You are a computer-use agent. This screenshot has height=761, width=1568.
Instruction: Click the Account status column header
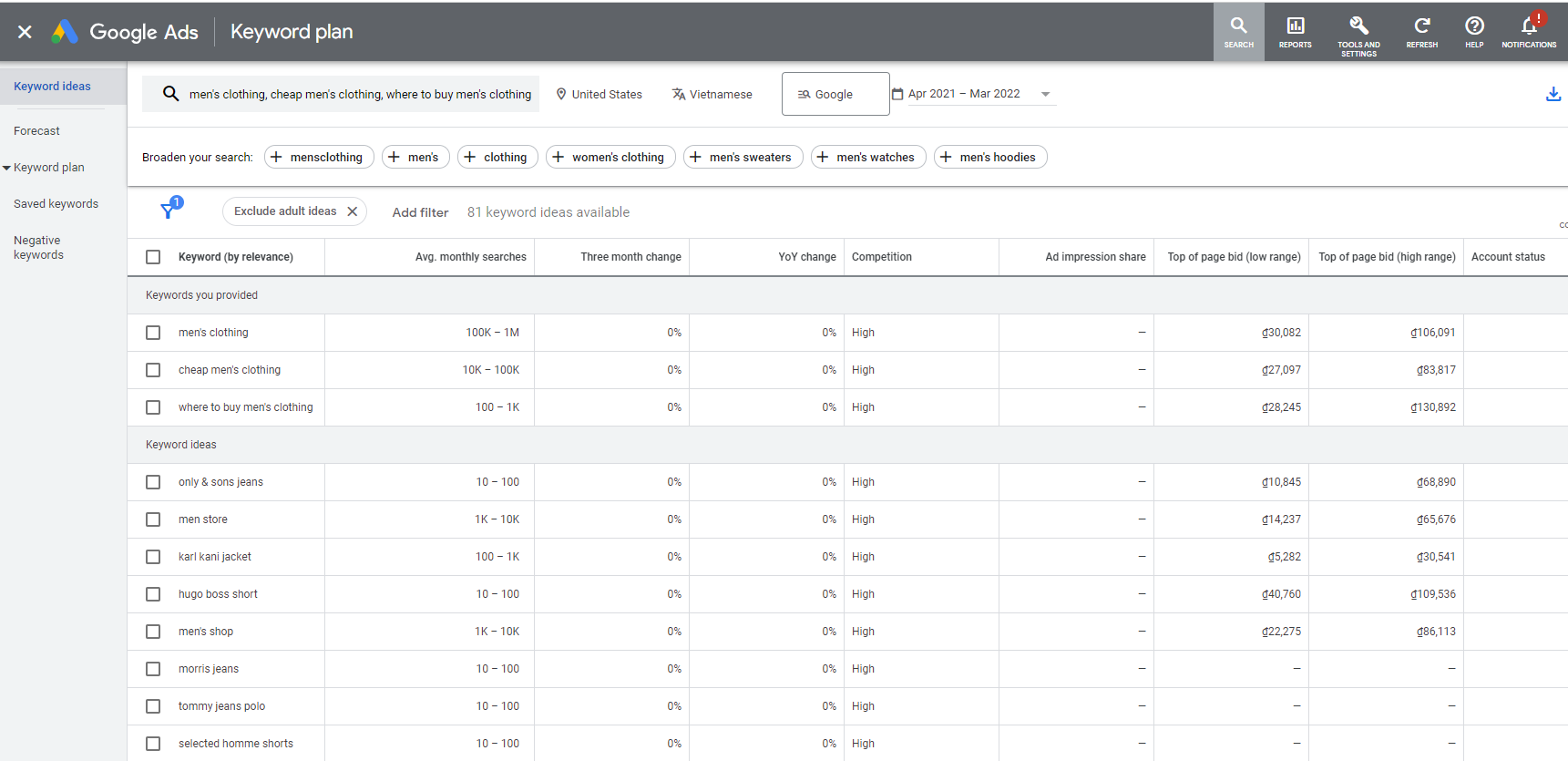[1508, 257]
